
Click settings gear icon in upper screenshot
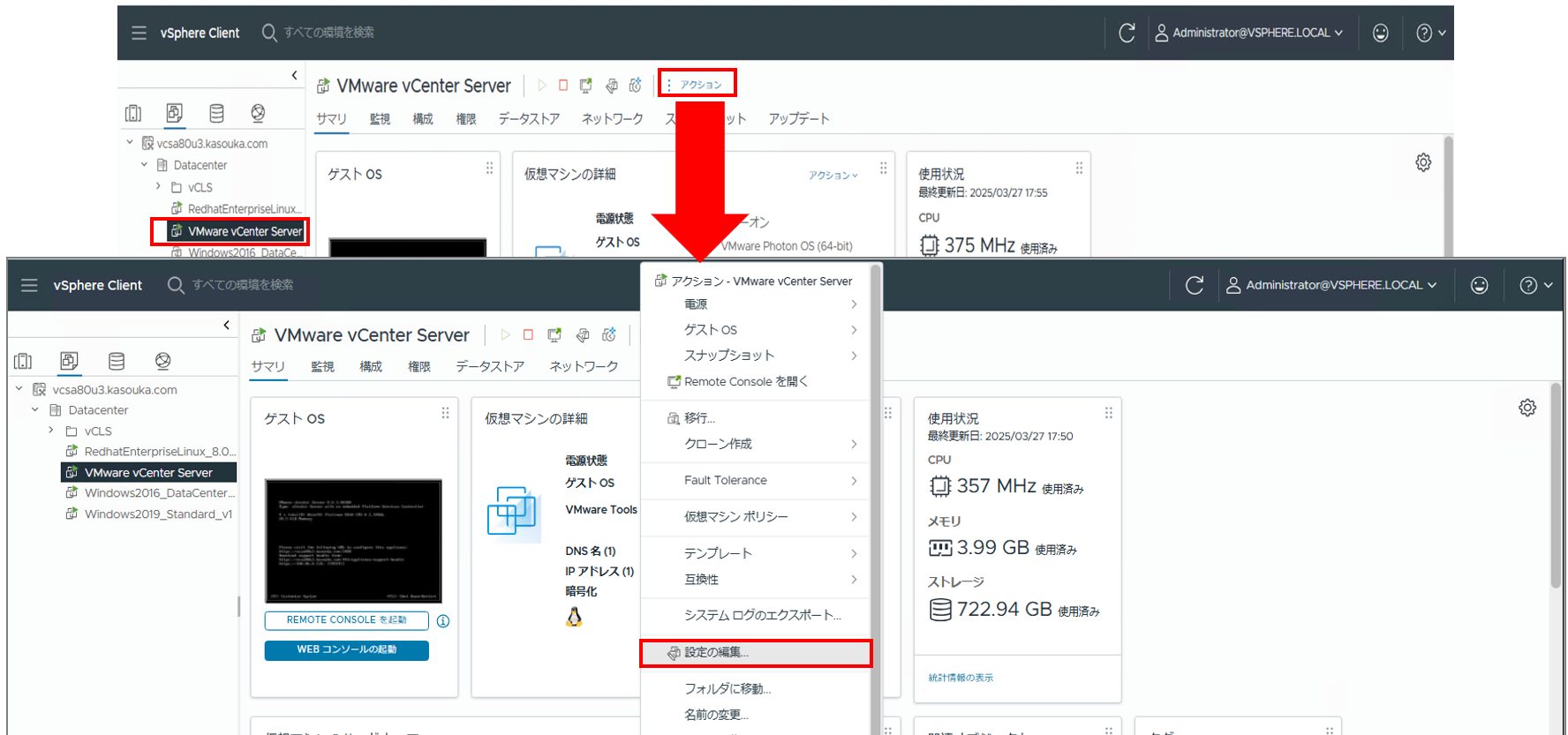coord(1423,162)
